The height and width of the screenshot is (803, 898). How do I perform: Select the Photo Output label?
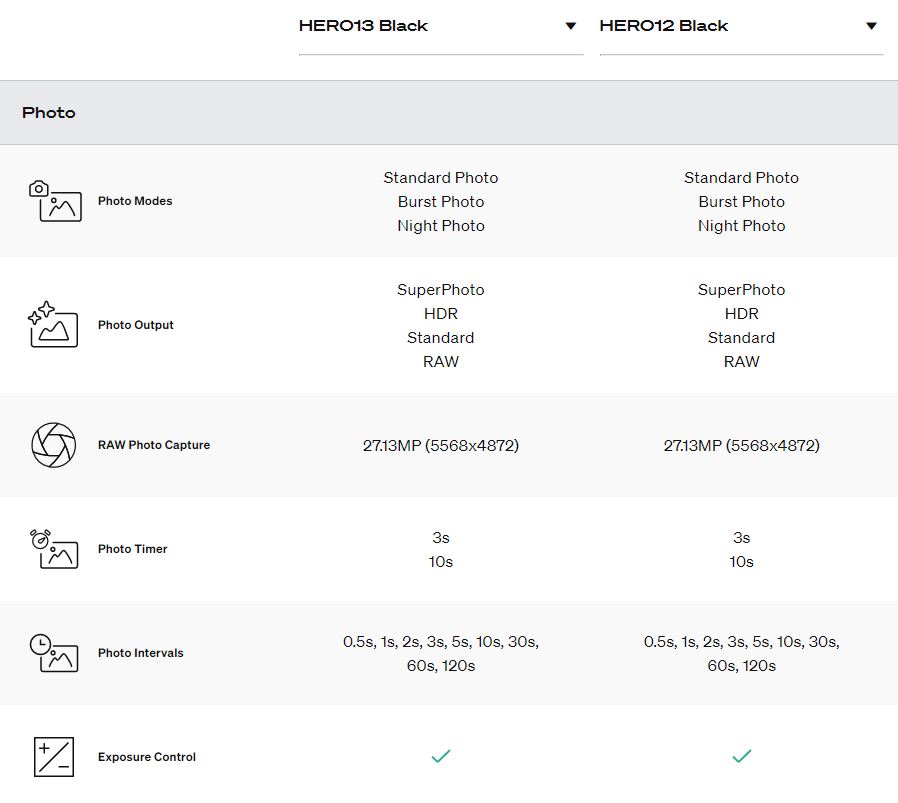(x=136, y=325)
